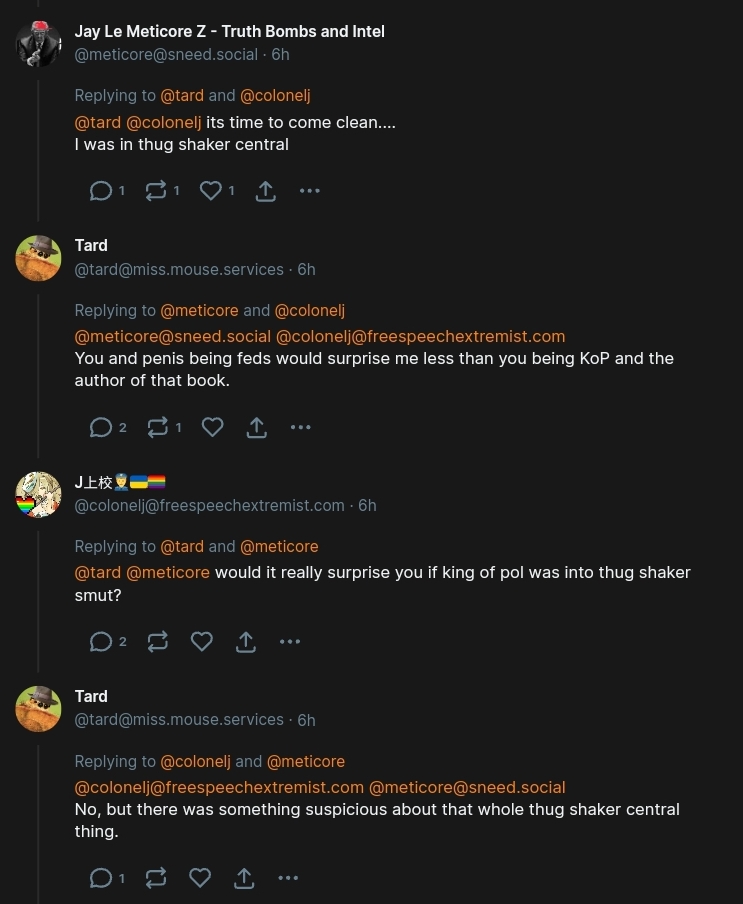Click the @colonelj@freespeechextremist.com mention link
Image resolution: width=743 pixels, height=904 pixels.
[420, 336]
